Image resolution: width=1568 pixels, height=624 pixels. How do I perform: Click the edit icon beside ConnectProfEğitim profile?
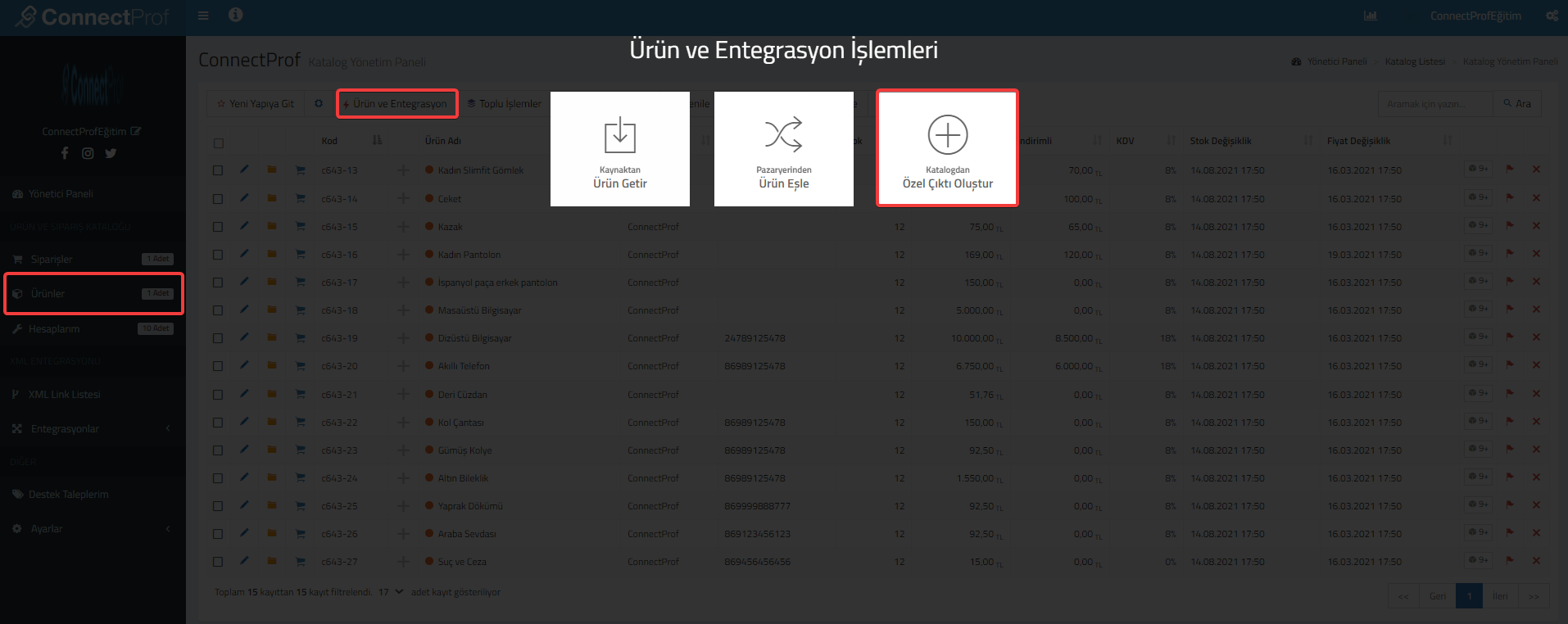point(136,131)
